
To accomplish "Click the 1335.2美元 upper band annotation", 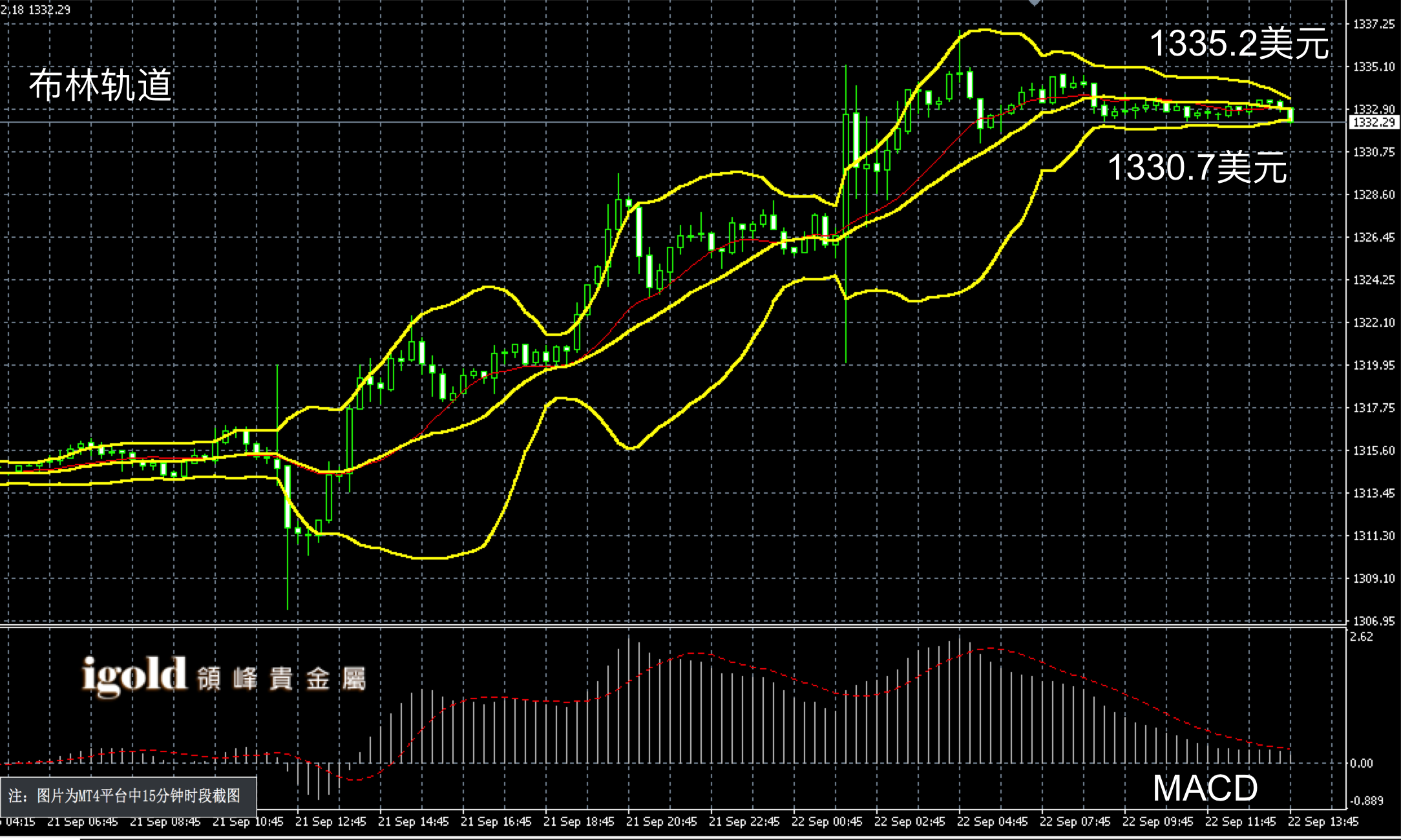I will (x=1239, y=44).
